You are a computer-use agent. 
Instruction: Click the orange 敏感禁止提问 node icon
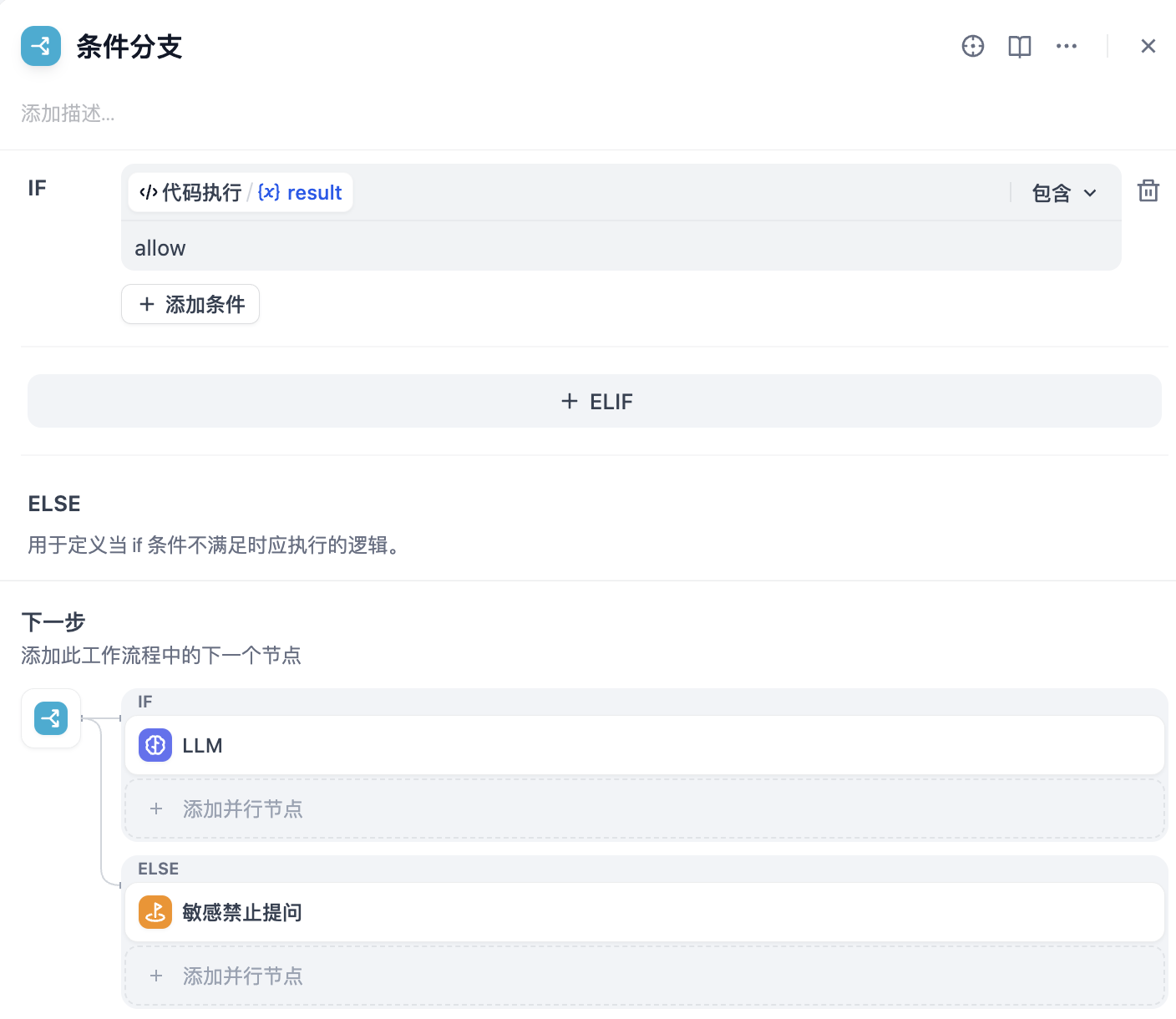pos(155,912)
